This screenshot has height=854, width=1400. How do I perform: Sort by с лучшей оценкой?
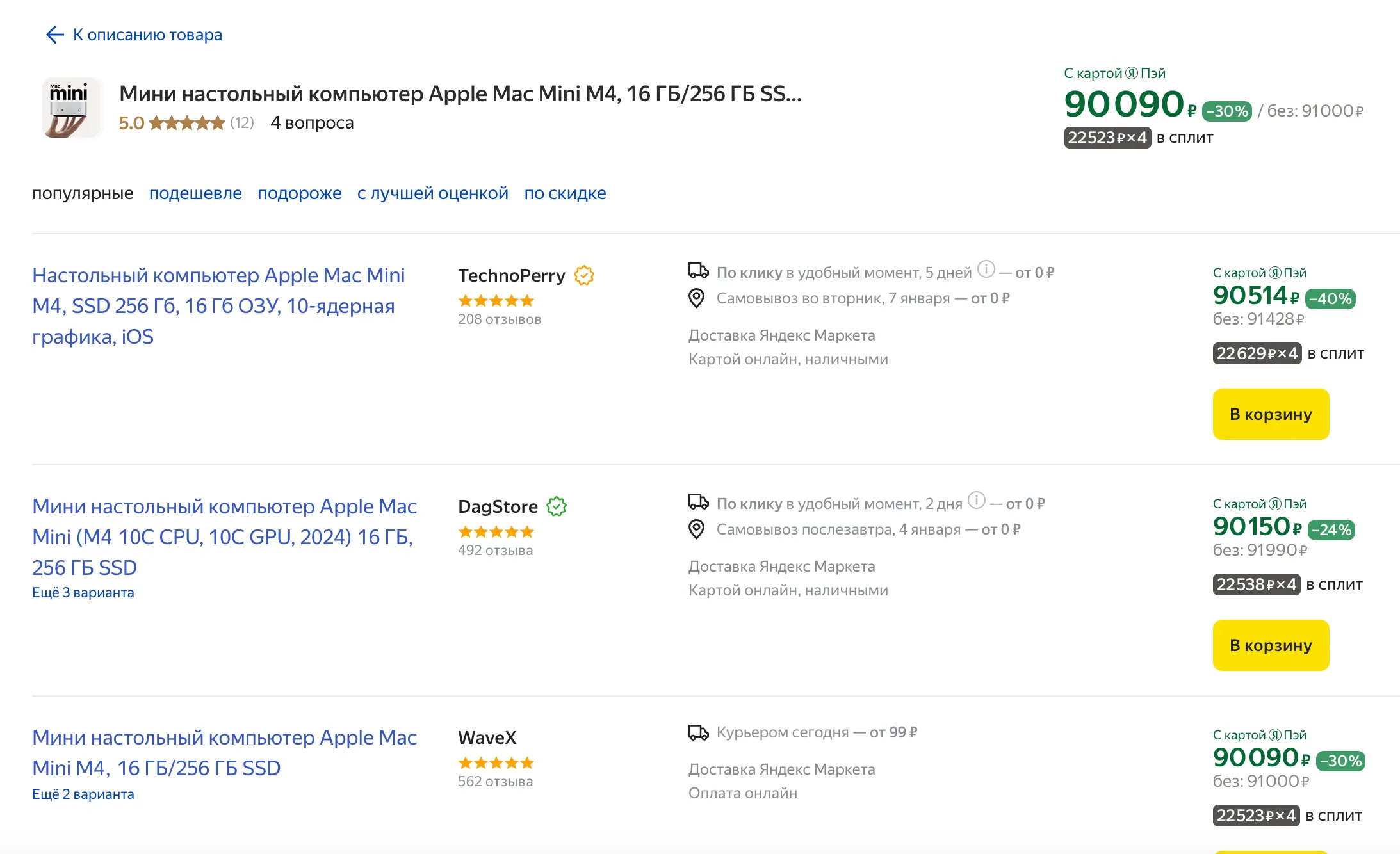(432, 193)
